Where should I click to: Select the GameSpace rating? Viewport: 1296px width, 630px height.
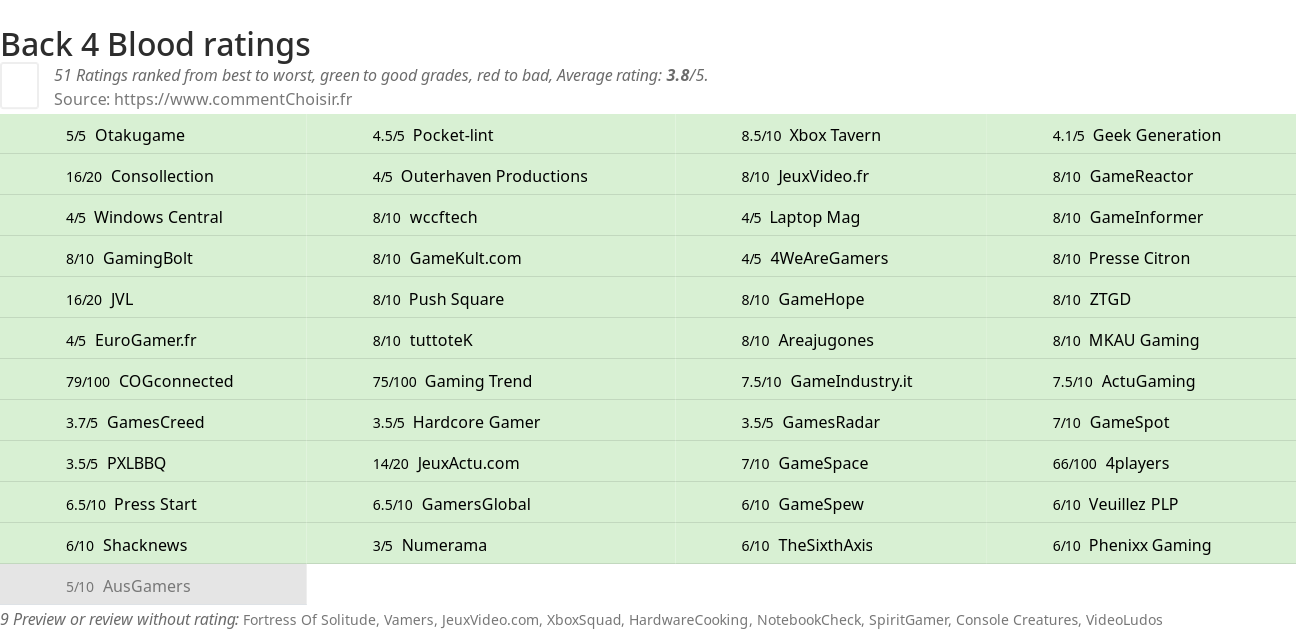point(831,463)
